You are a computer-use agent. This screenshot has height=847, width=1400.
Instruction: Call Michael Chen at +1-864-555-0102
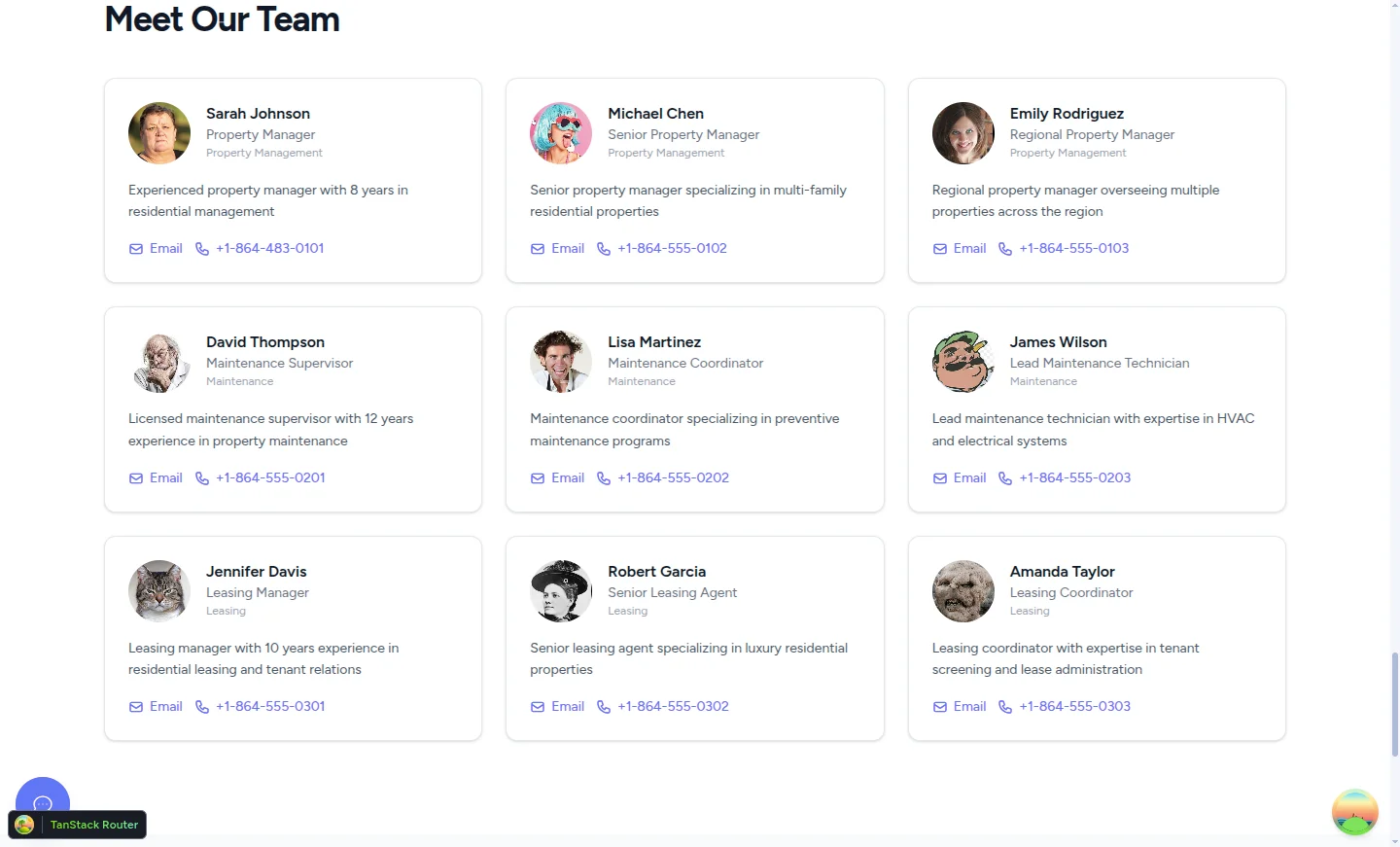662,249
